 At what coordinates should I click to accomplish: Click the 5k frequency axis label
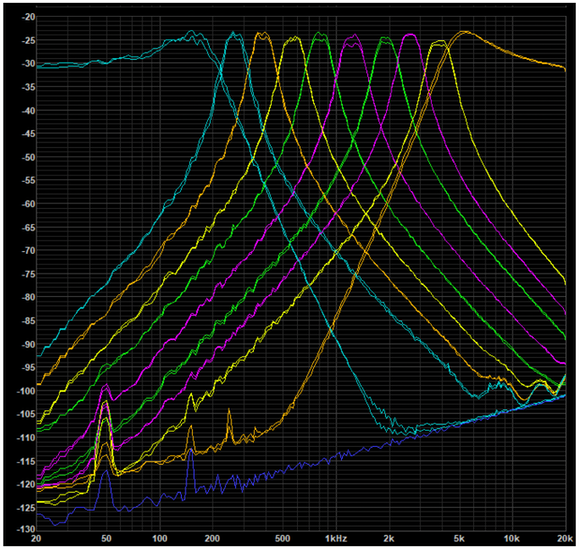(459, 538)
